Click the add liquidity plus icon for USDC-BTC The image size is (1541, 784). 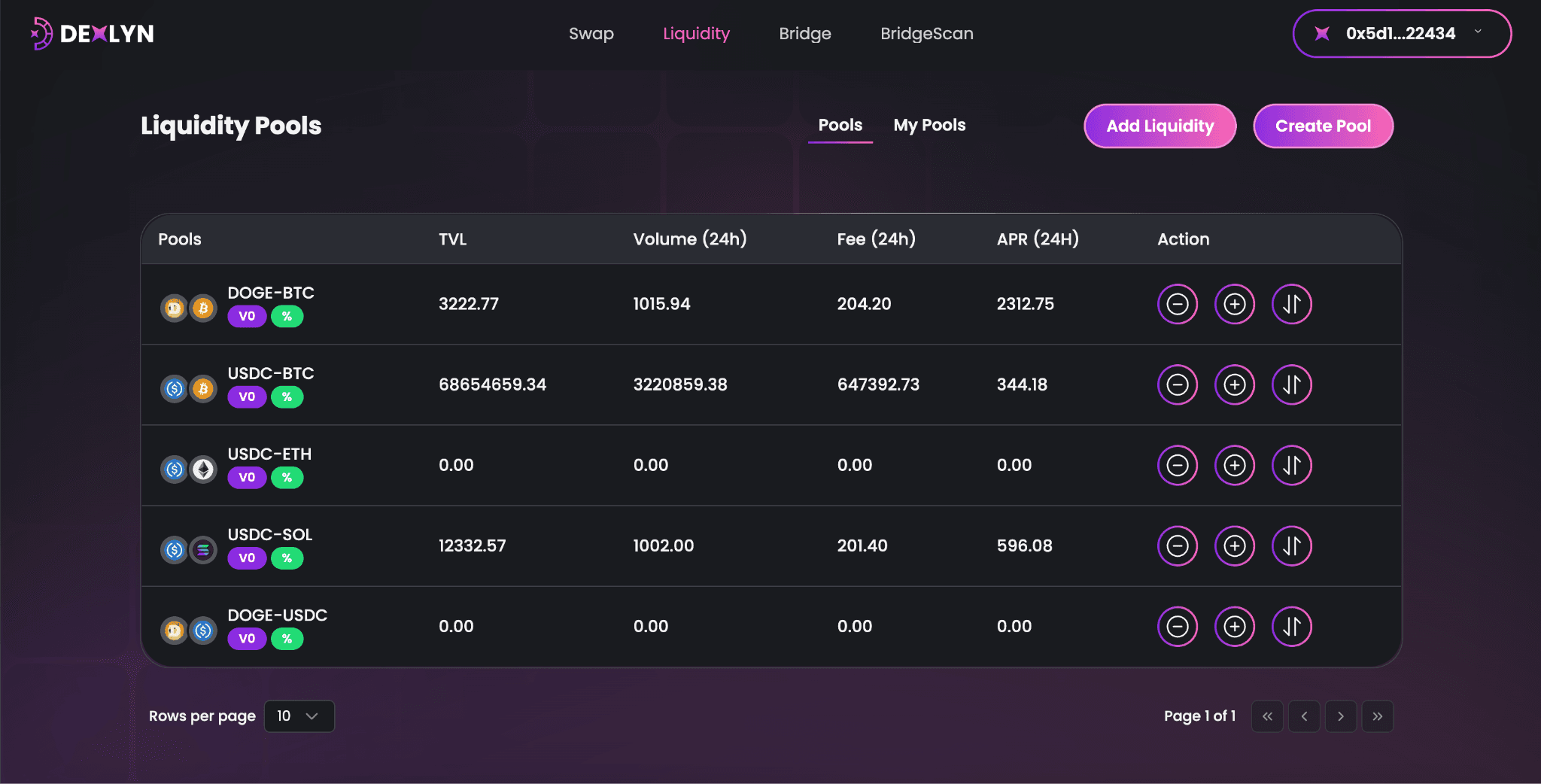tap(1234, 384)
